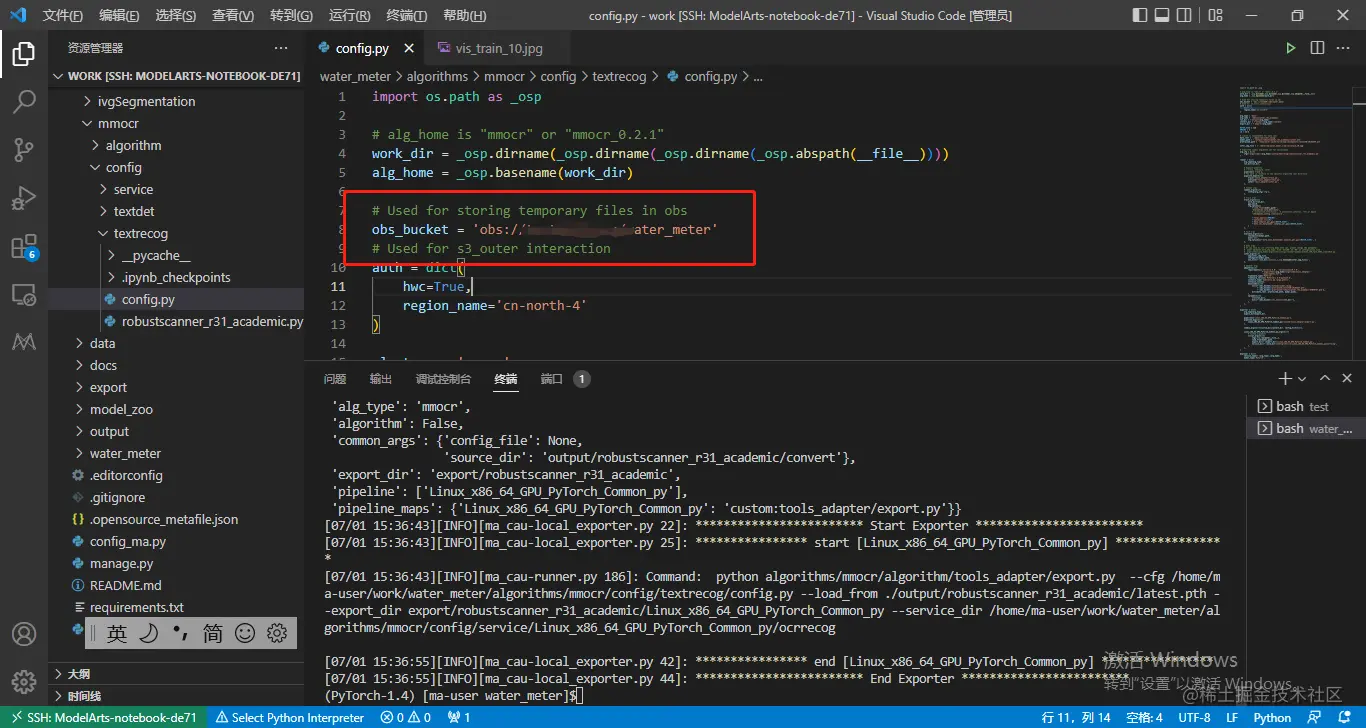Expand the __pycache__ folder

click(x=176, y=255)
